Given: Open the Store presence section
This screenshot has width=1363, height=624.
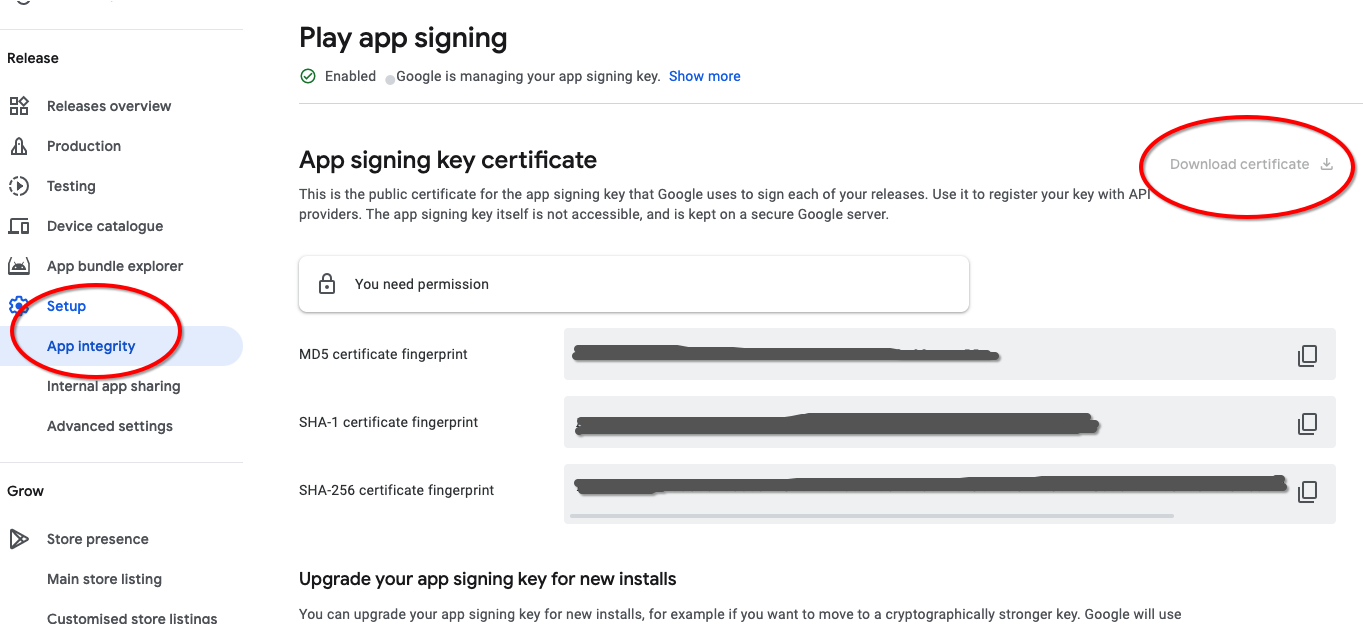Looking at the screenshot, I should point(97,539).
